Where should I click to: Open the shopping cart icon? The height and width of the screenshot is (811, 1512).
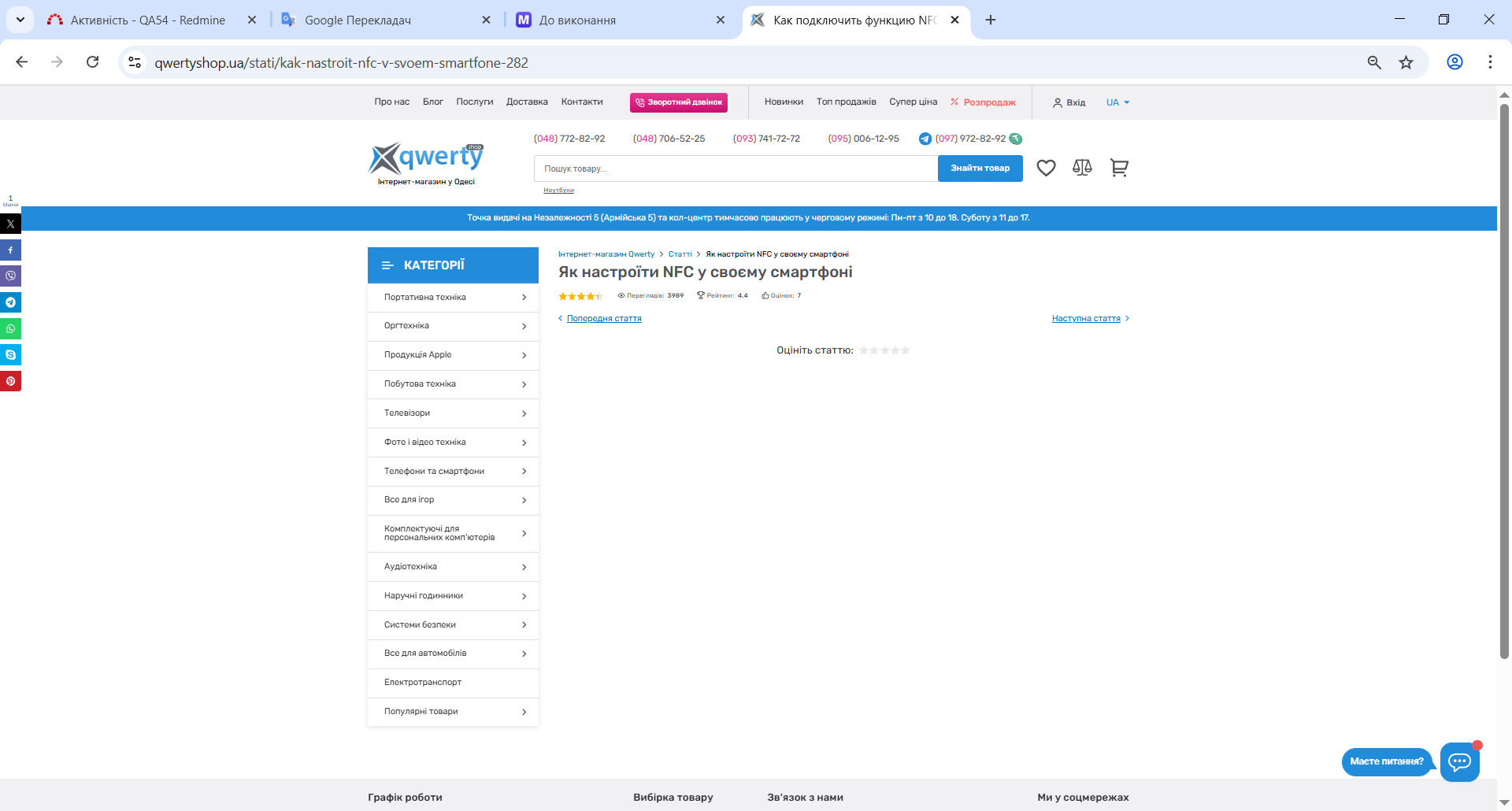click(1119, 168)
